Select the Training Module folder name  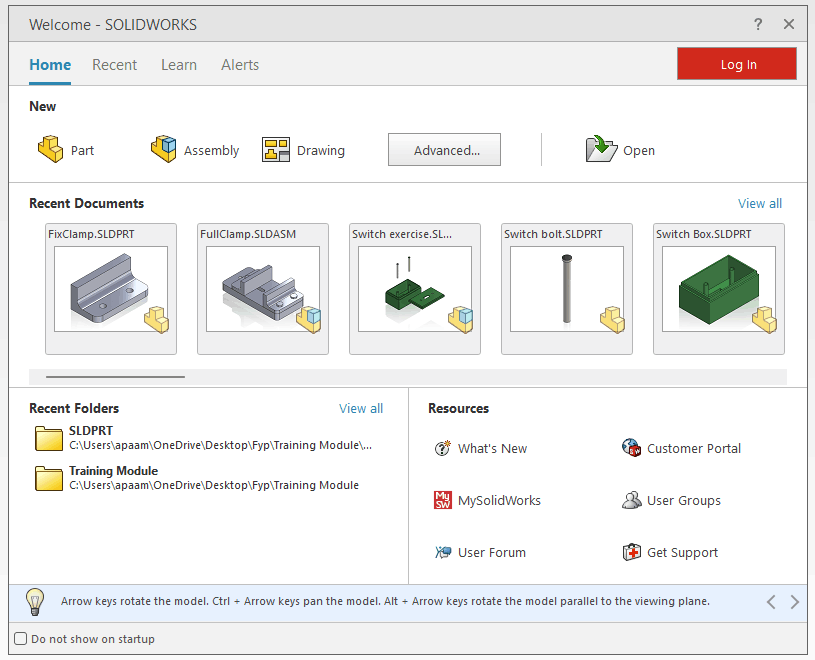click(113, 471)
